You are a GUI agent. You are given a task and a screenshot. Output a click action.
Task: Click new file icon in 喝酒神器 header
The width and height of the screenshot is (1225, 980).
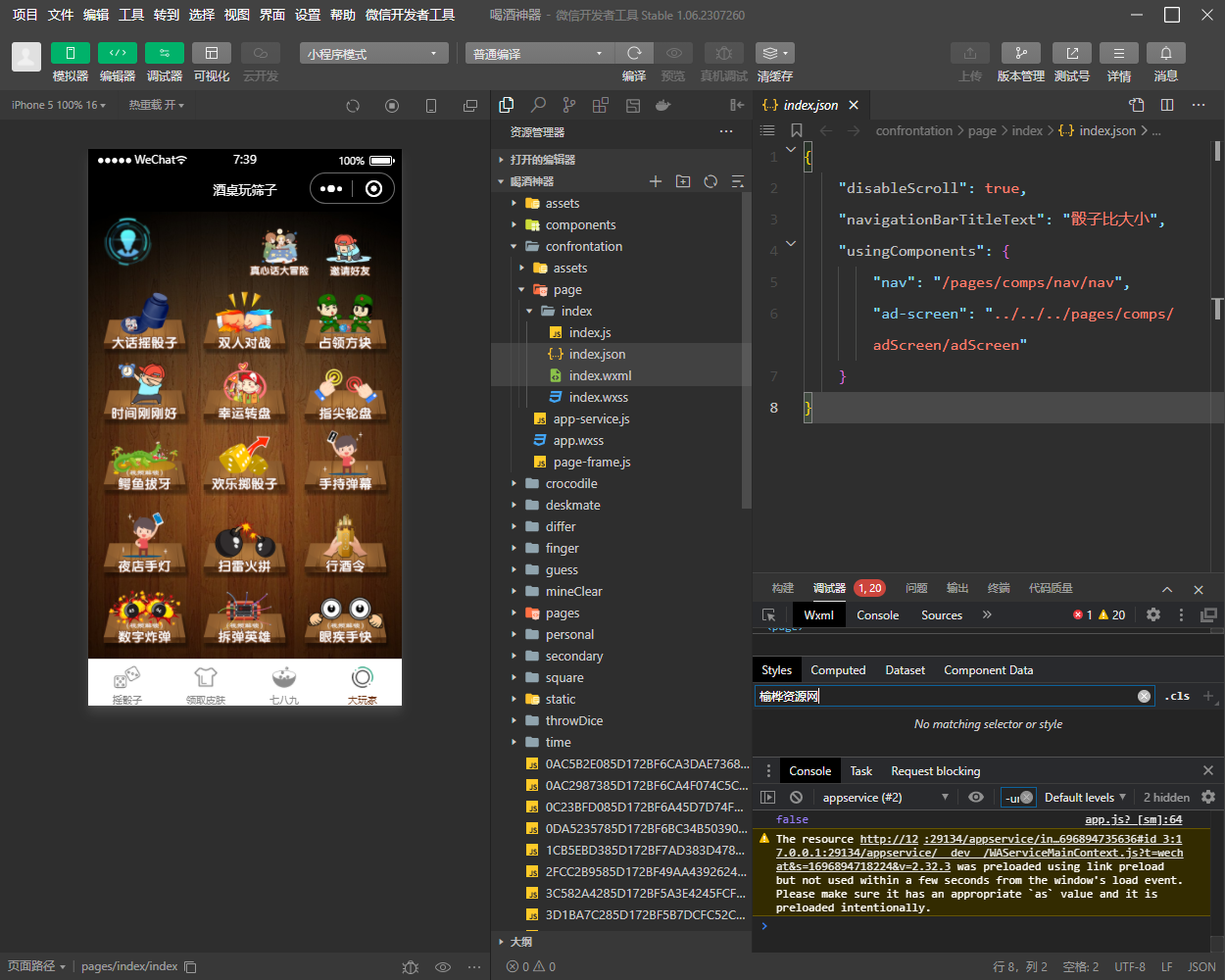656,181
